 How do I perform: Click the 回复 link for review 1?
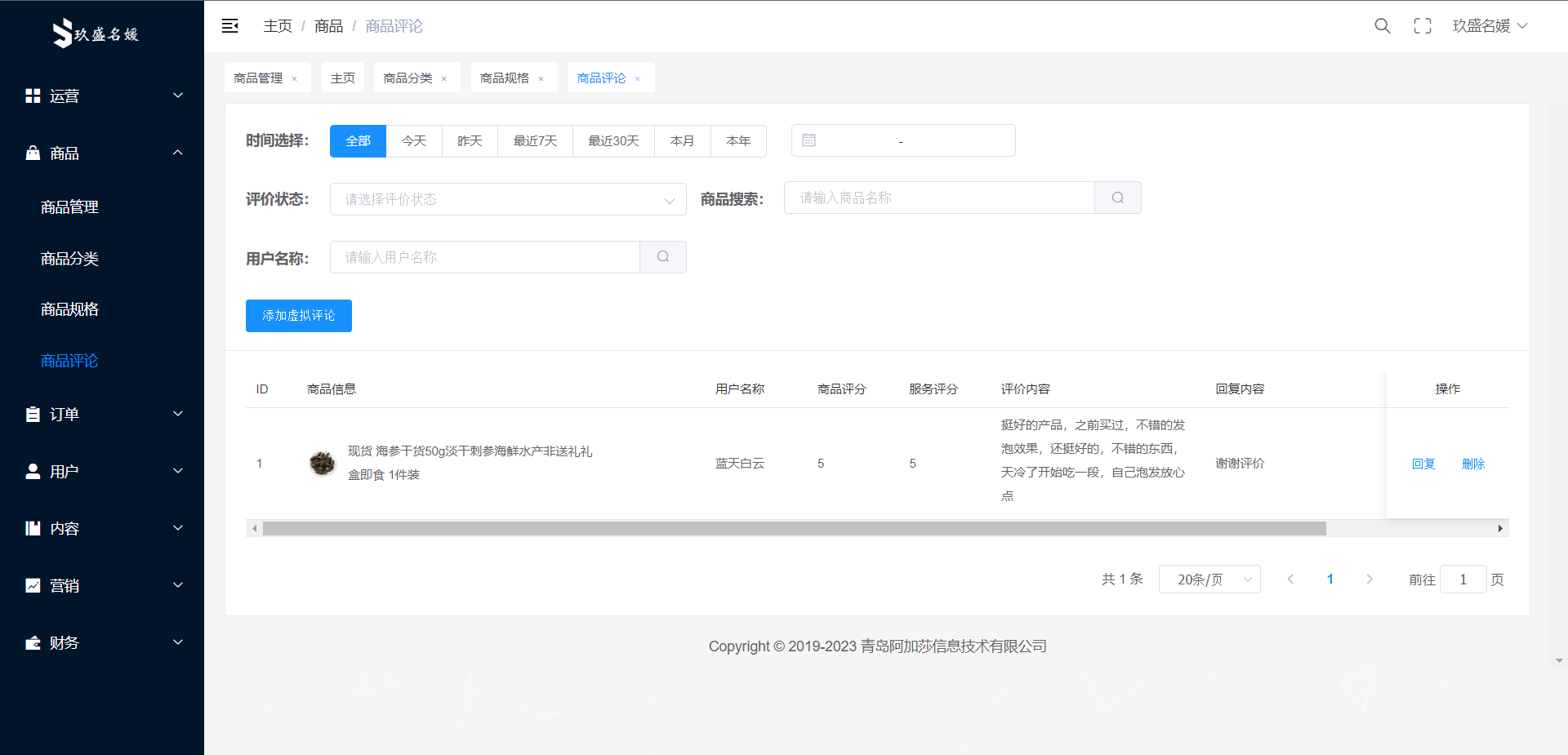coord(1423,464)
